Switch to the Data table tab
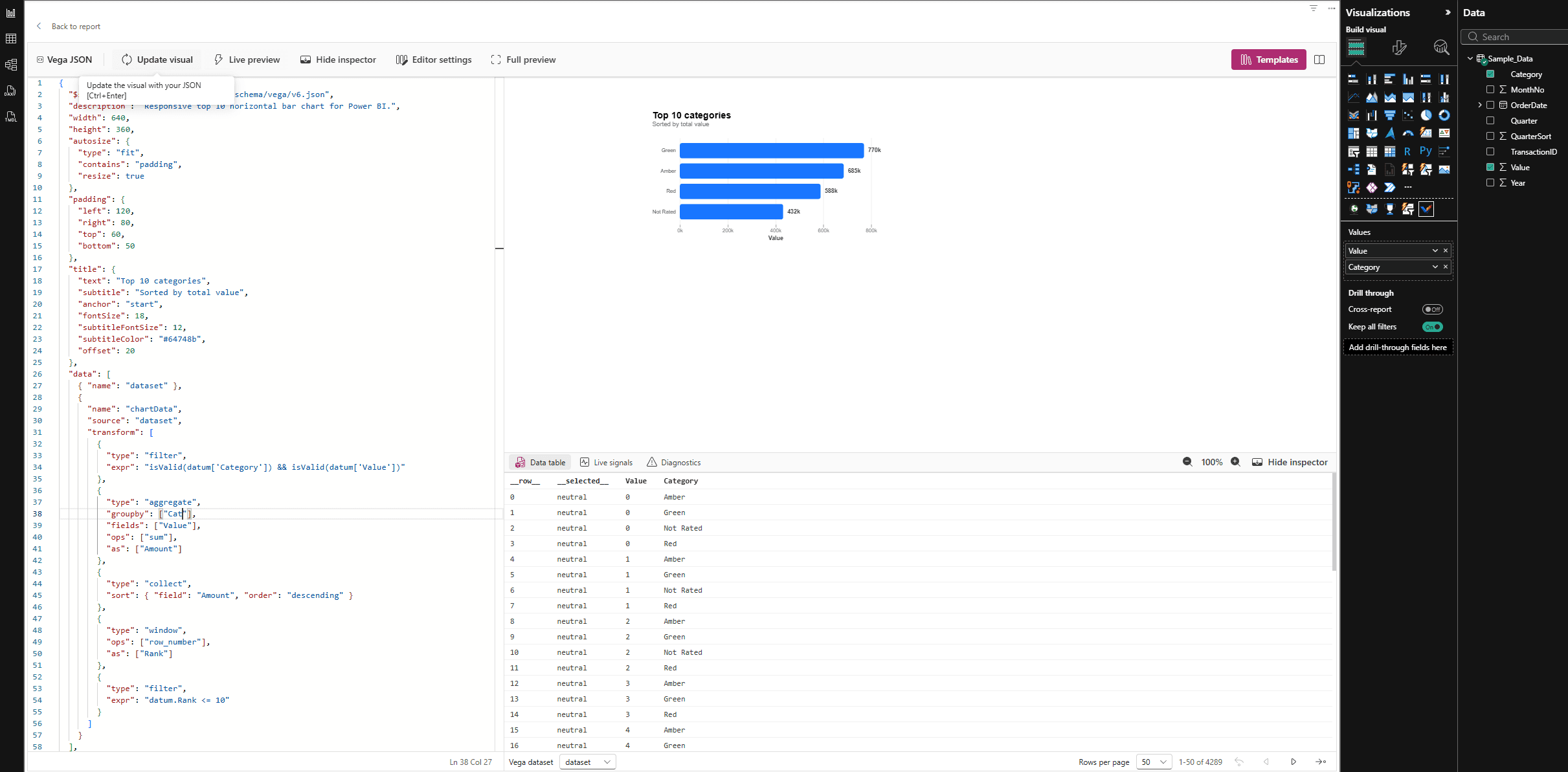The height and width of the screenshot is (772, 1568). [x=541, y=463]
